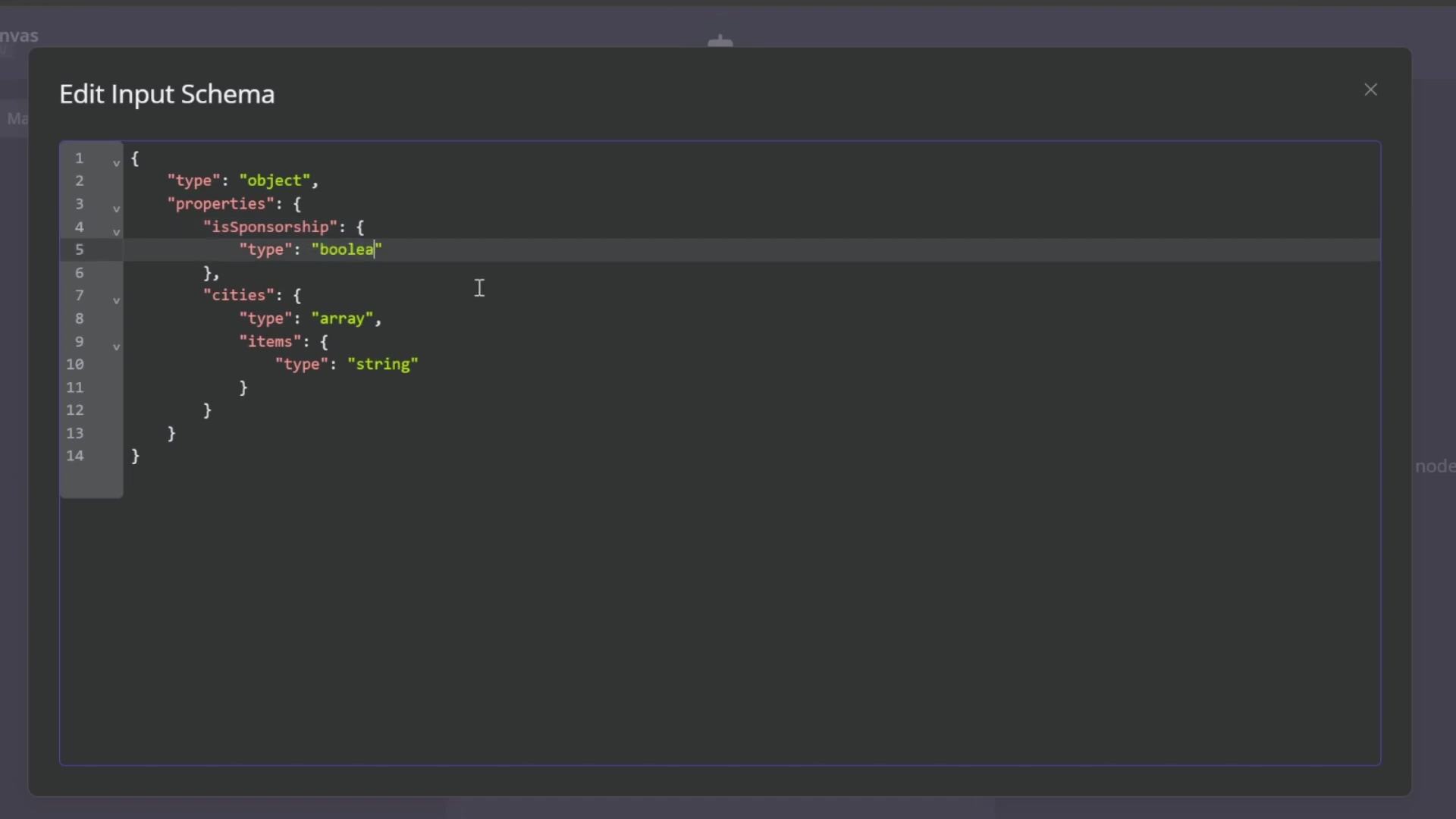Fold the "isSponsorship" block on line 4
Image resolution: width=1456 pixels, height=819 pixels.
coord(116,231)
